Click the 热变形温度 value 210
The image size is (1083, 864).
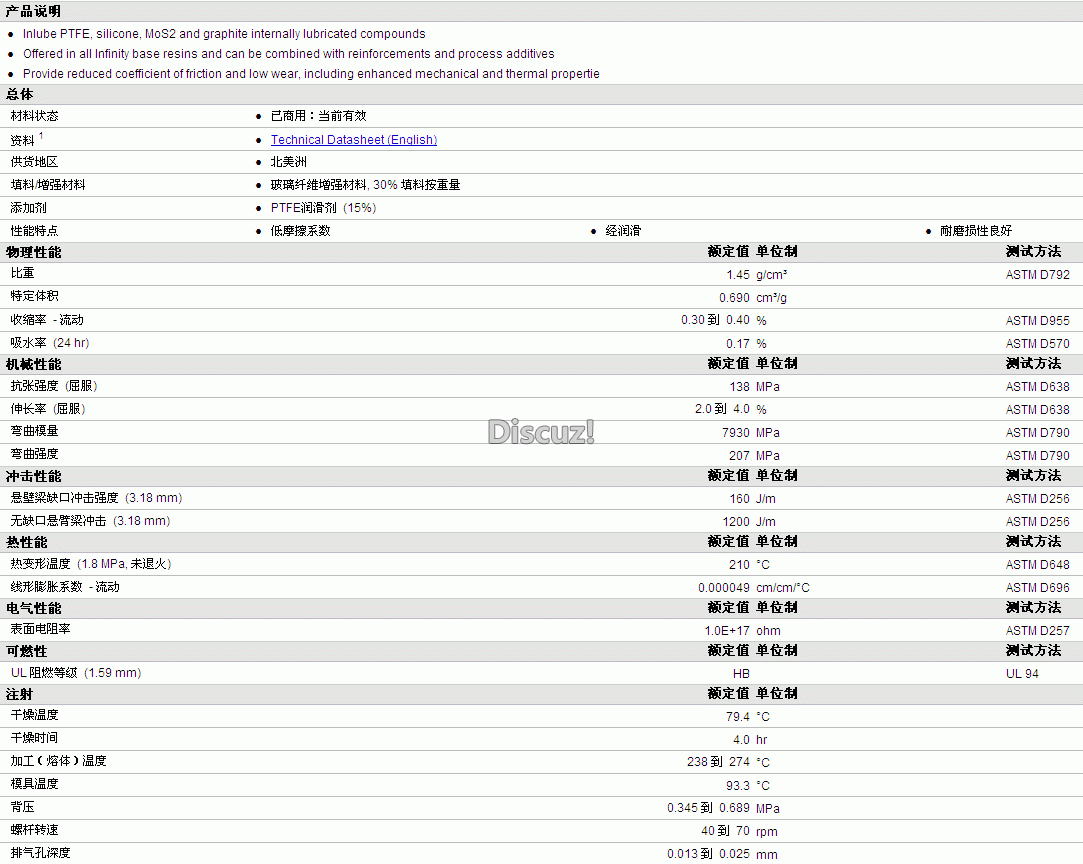739,564
